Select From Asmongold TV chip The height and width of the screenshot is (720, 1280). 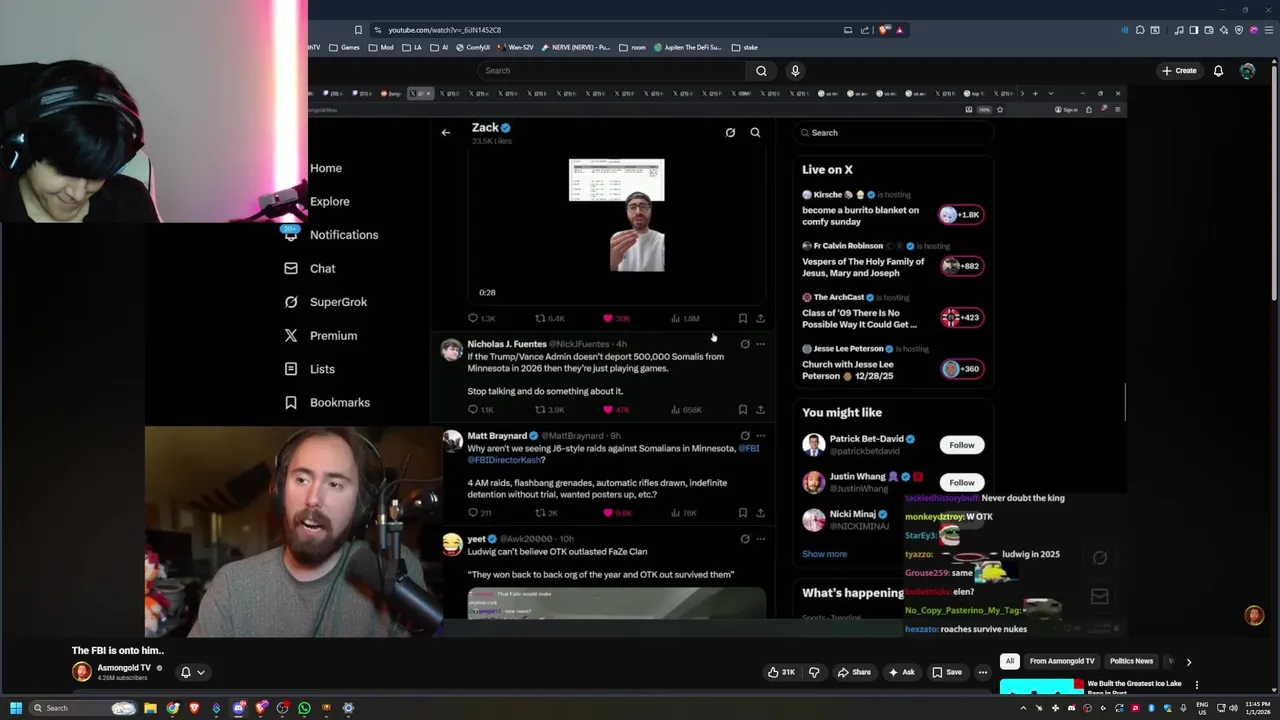pyautogui.click(x=1062, y=661)
